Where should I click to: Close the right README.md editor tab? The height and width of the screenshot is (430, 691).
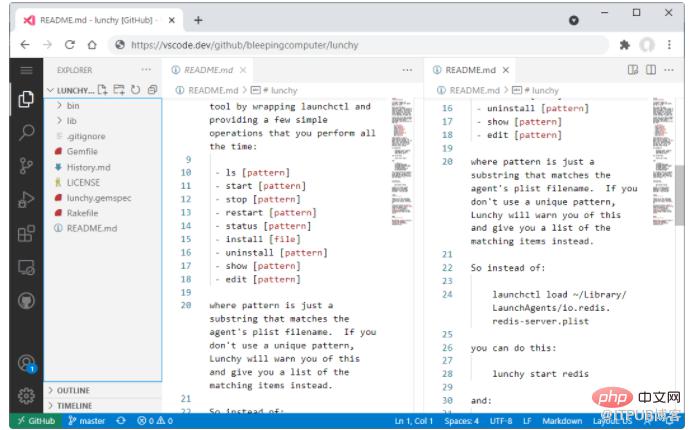click(505, 70)
